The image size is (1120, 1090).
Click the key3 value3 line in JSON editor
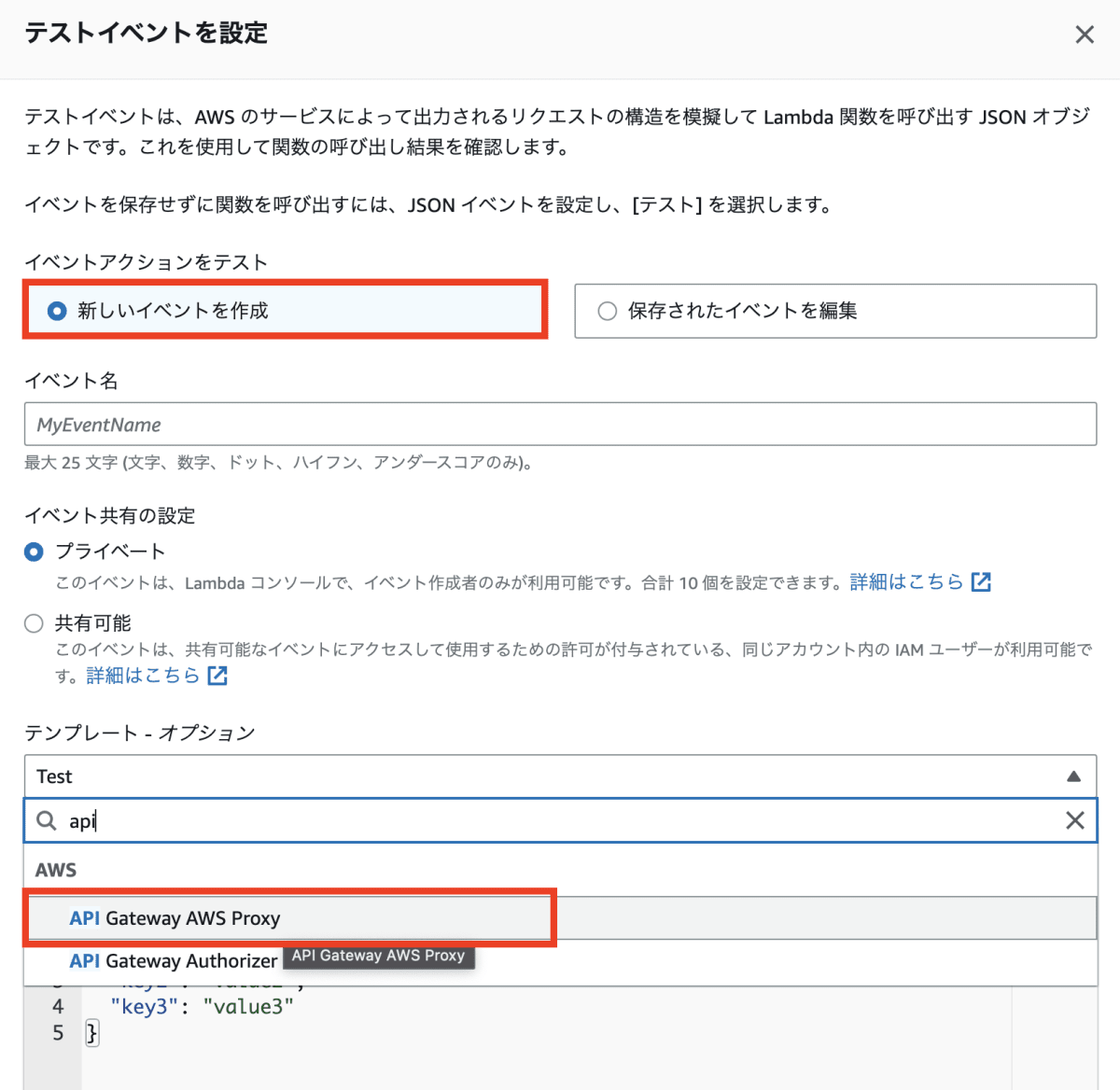coord(202,1007)
